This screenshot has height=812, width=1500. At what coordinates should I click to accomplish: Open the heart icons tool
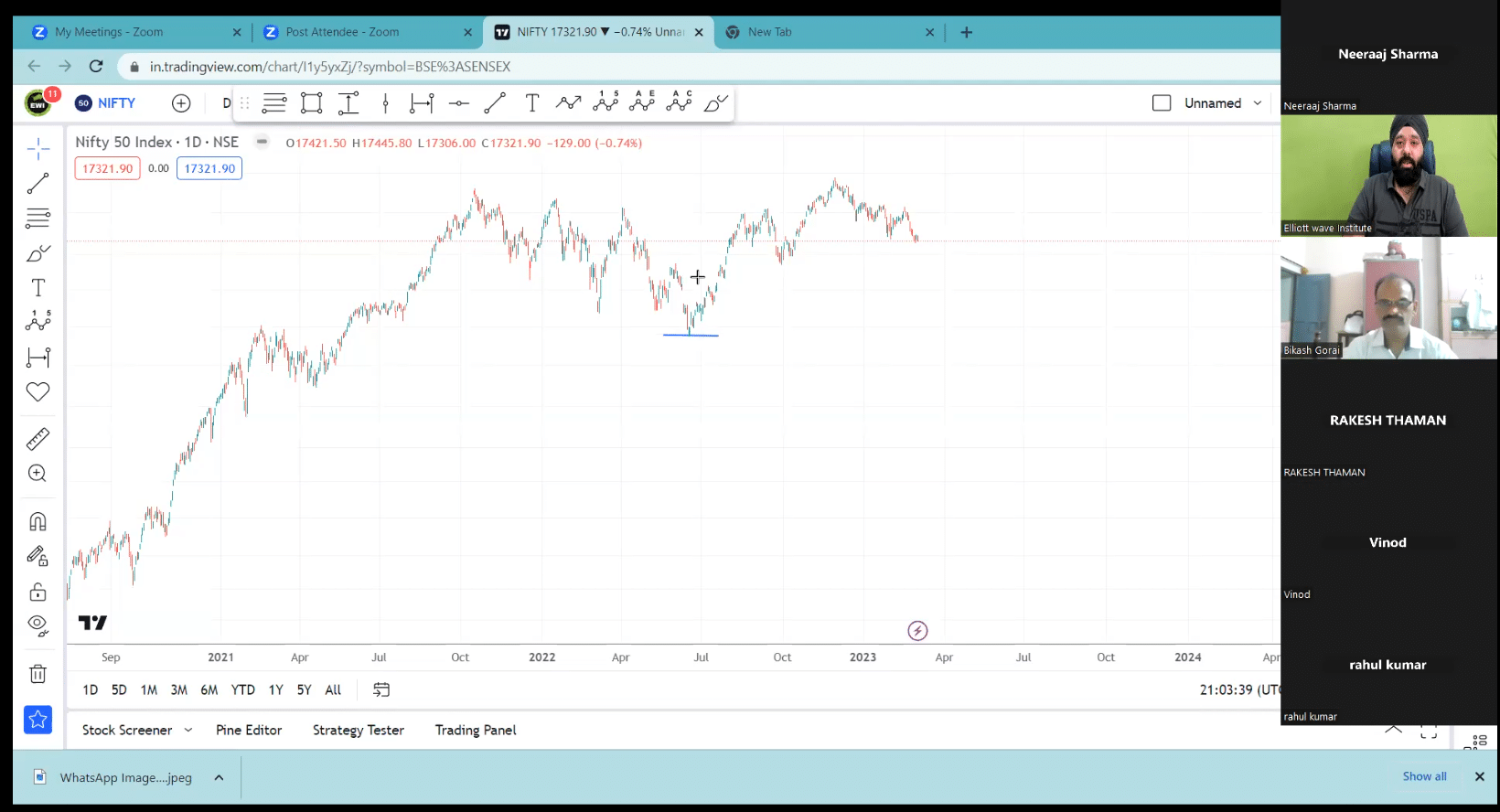click(38, 392)
